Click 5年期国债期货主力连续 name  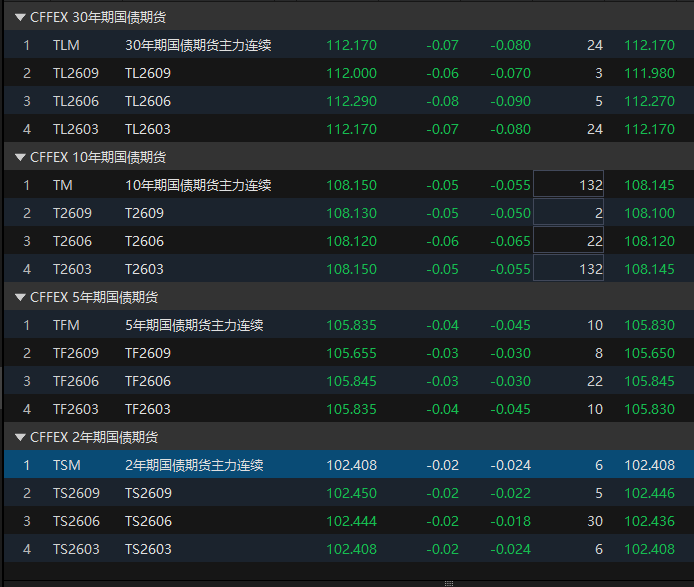(194, 325)
